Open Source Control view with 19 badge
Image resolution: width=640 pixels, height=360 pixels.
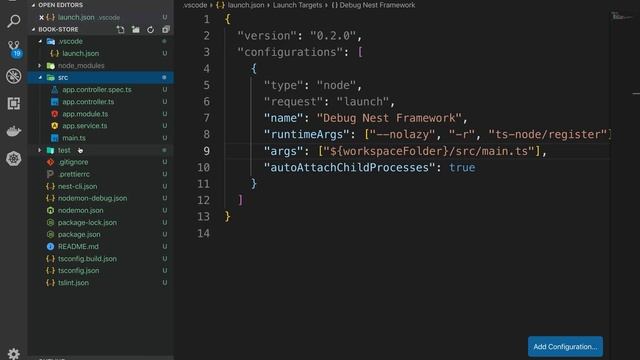tap(14, 48)
